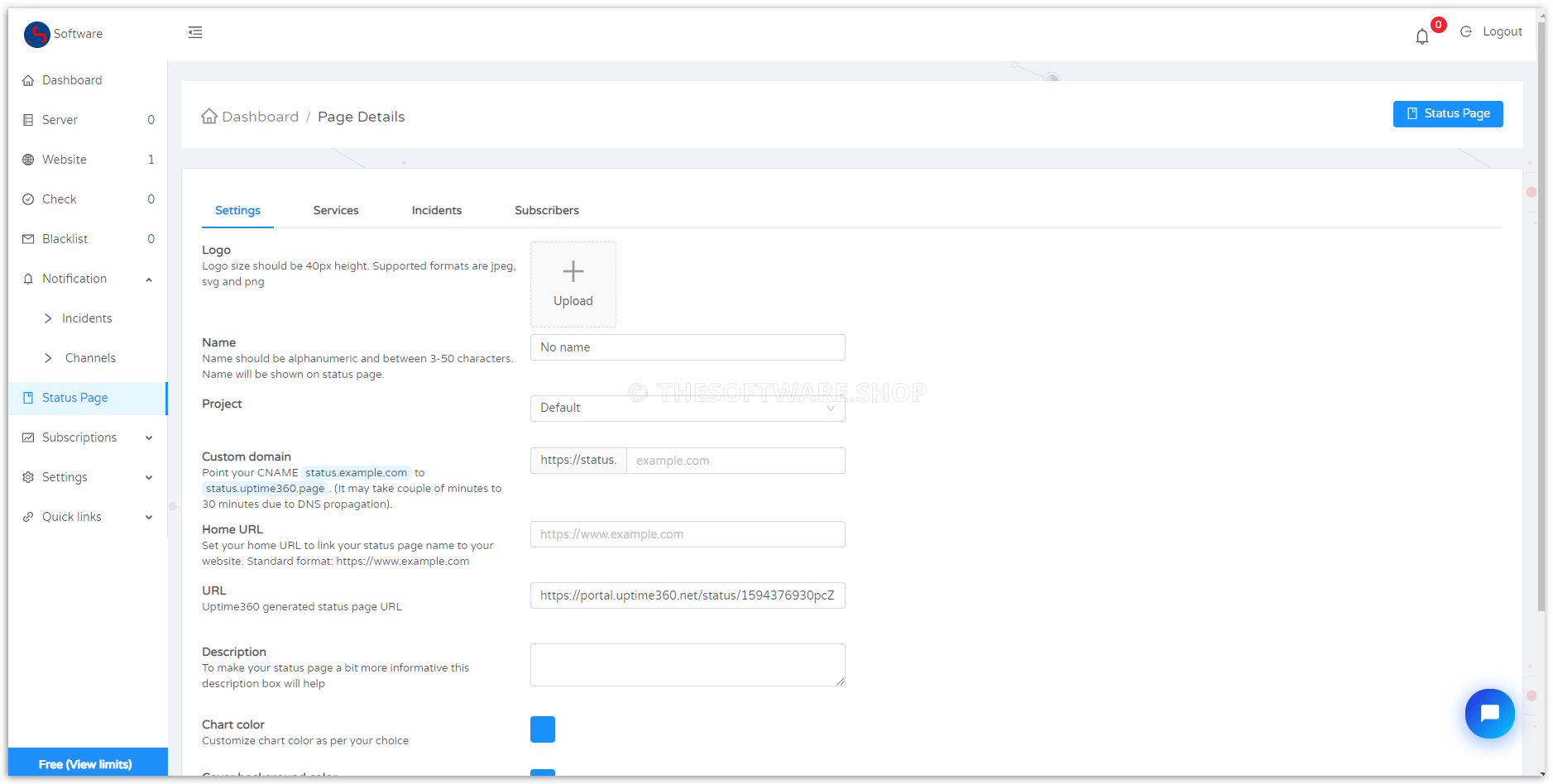Open the chat support bubble
1553x784 pixels.
coord(1489,714)
